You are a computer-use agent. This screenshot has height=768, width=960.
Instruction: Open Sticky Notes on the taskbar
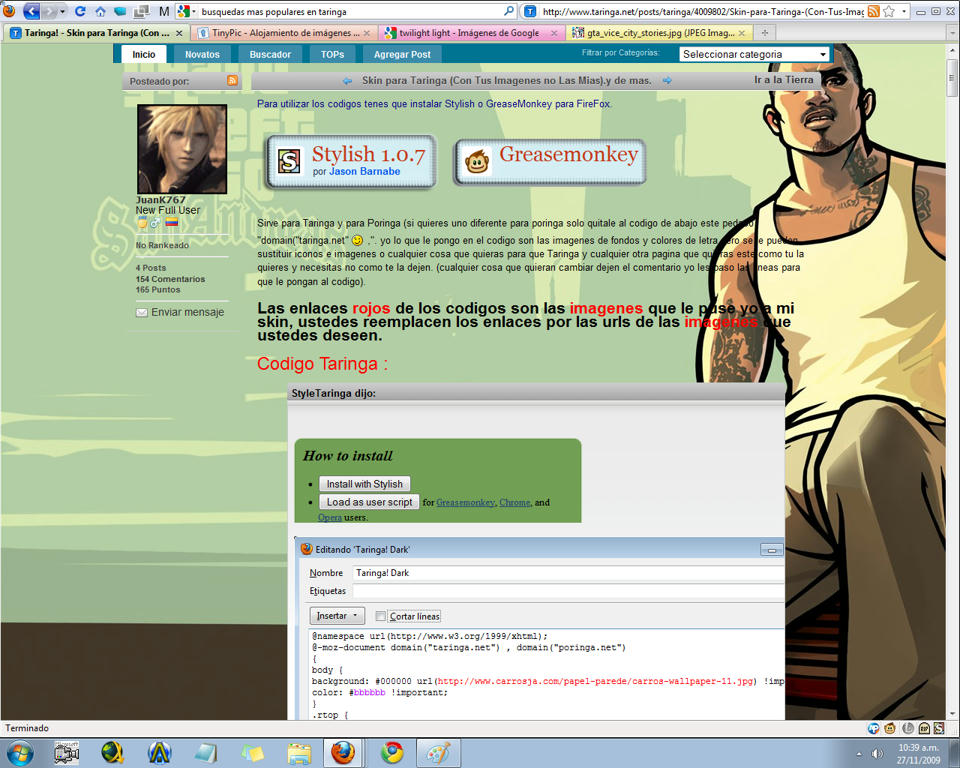click(x=252, y=753)
